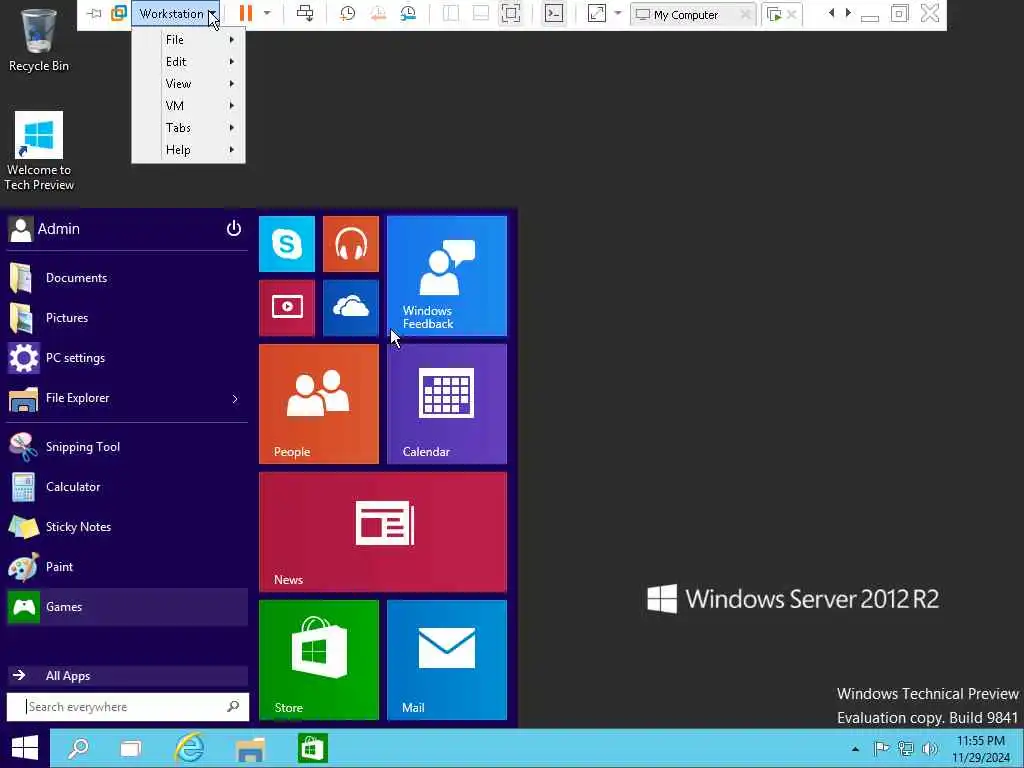Viewport: 1024px width, 768px height.
Task: Open Pictures from Start menu
Action: point(127,318)
